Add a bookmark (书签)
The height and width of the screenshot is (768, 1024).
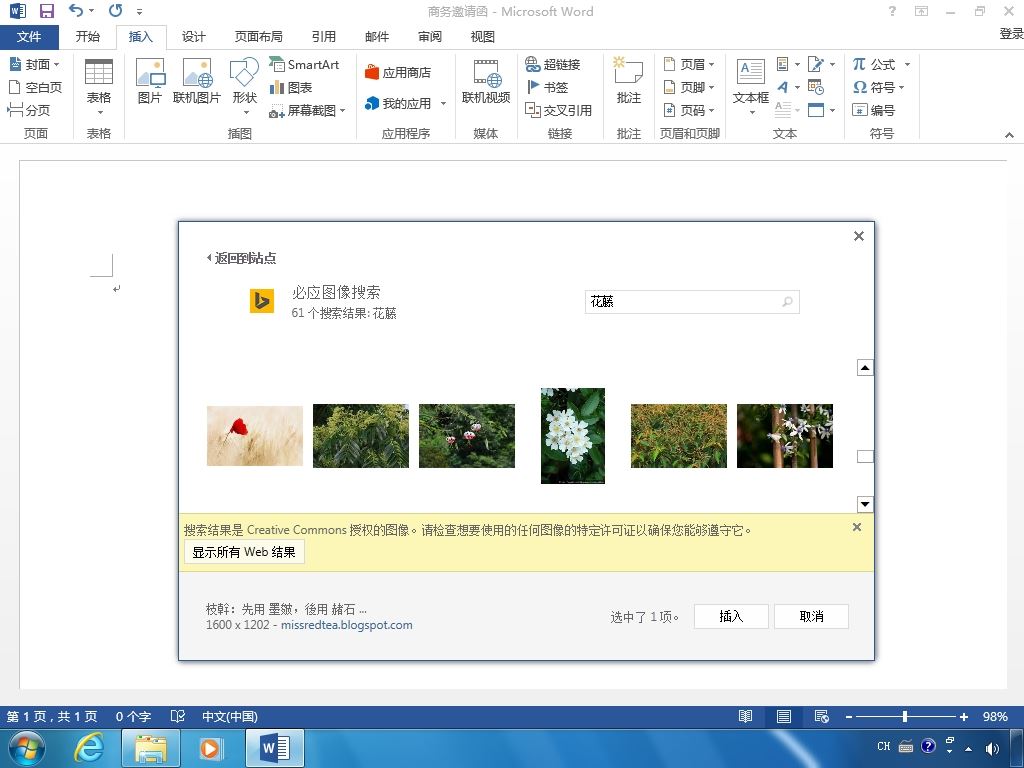547,87
